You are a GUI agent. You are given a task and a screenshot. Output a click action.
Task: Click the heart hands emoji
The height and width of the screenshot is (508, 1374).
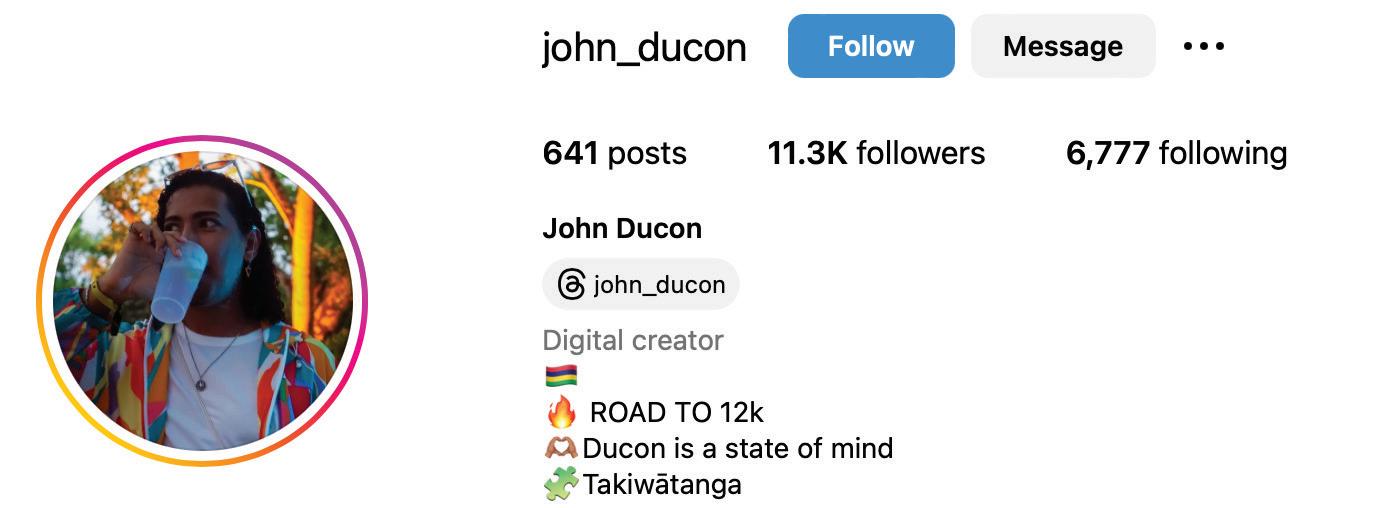562,448
